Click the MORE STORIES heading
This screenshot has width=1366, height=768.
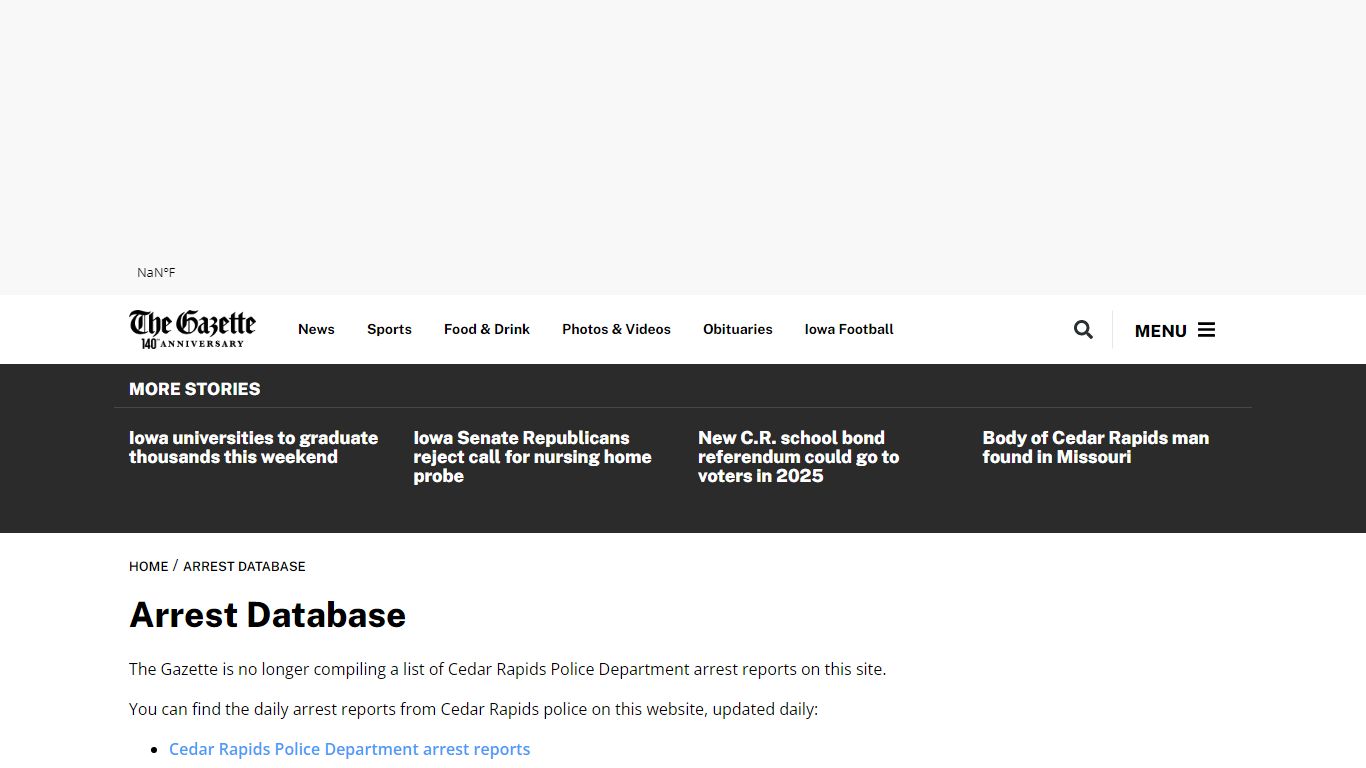click(195, 389)
